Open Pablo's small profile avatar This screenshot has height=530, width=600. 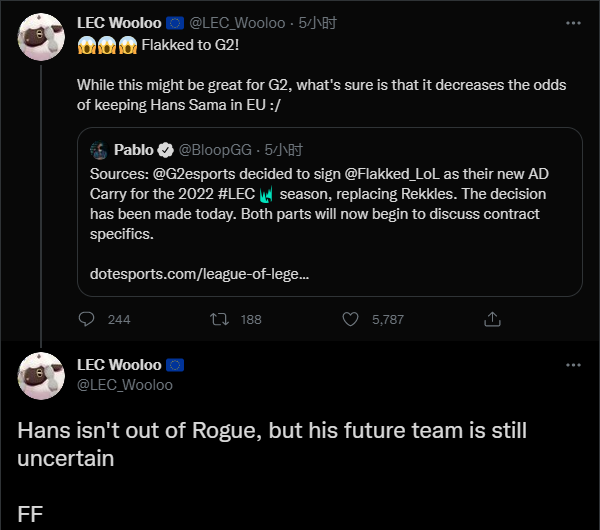[x=99, y=150]
